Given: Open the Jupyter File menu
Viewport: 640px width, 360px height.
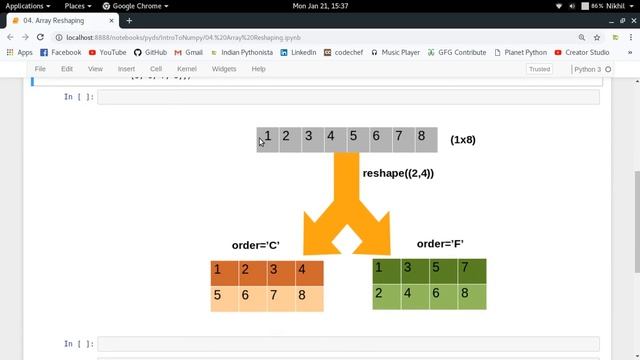Looking at the screenshot, I should pyautogui.click(x=40, y=69).
